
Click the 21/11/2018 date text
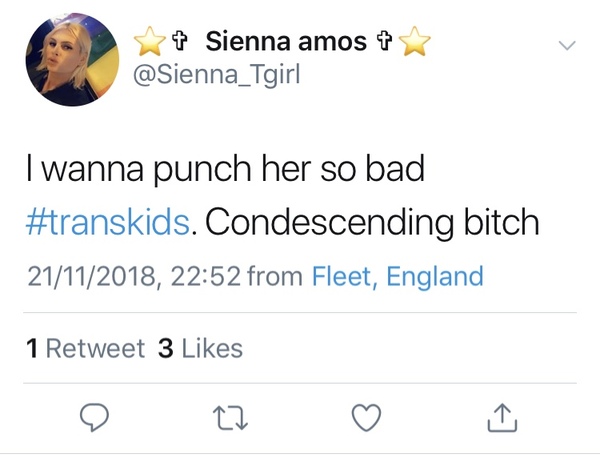pyautogui.click(x=83, y=276)
